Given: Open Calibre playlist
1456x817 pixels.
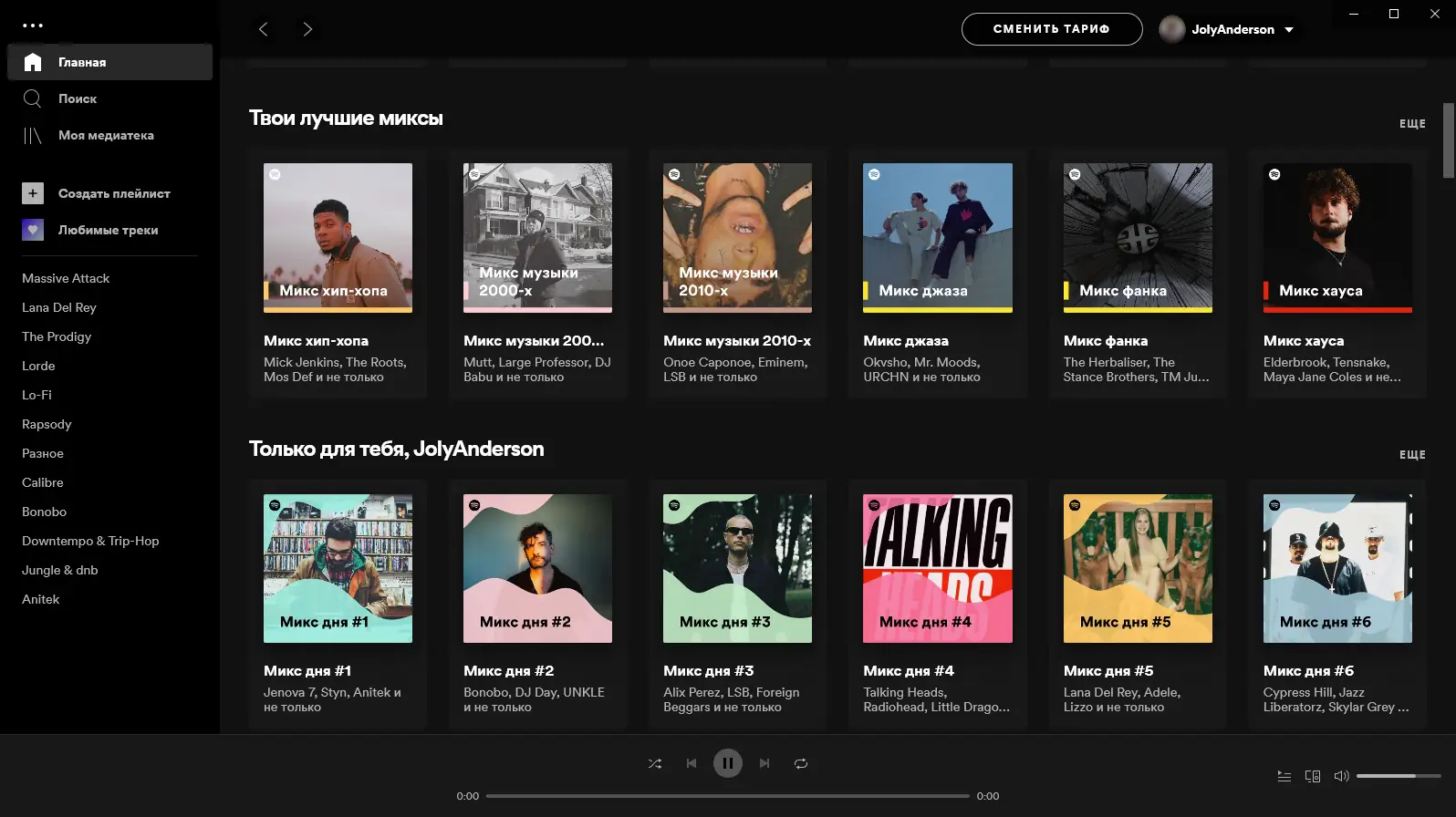Looking at the screenshot, I should (43, 482).
